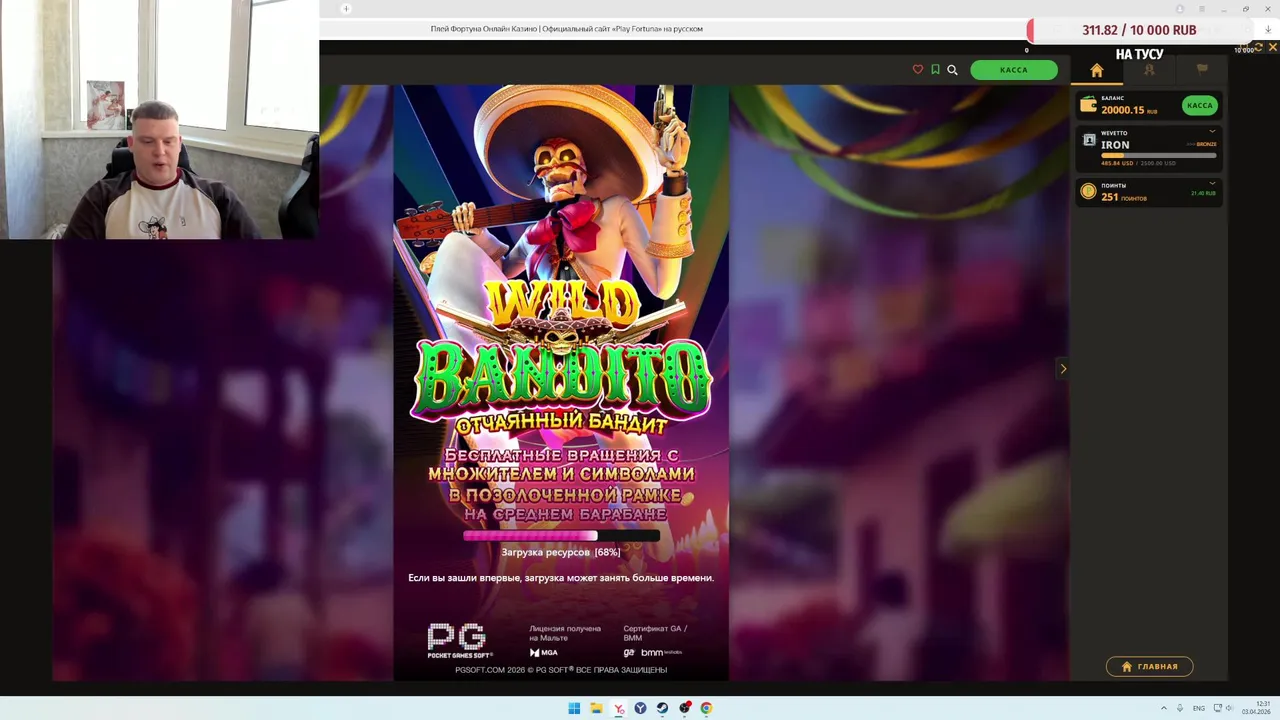Click the browser page title in the address bar
The height and width of the screenshot is (720, 1280).
(x=567, y=29)
